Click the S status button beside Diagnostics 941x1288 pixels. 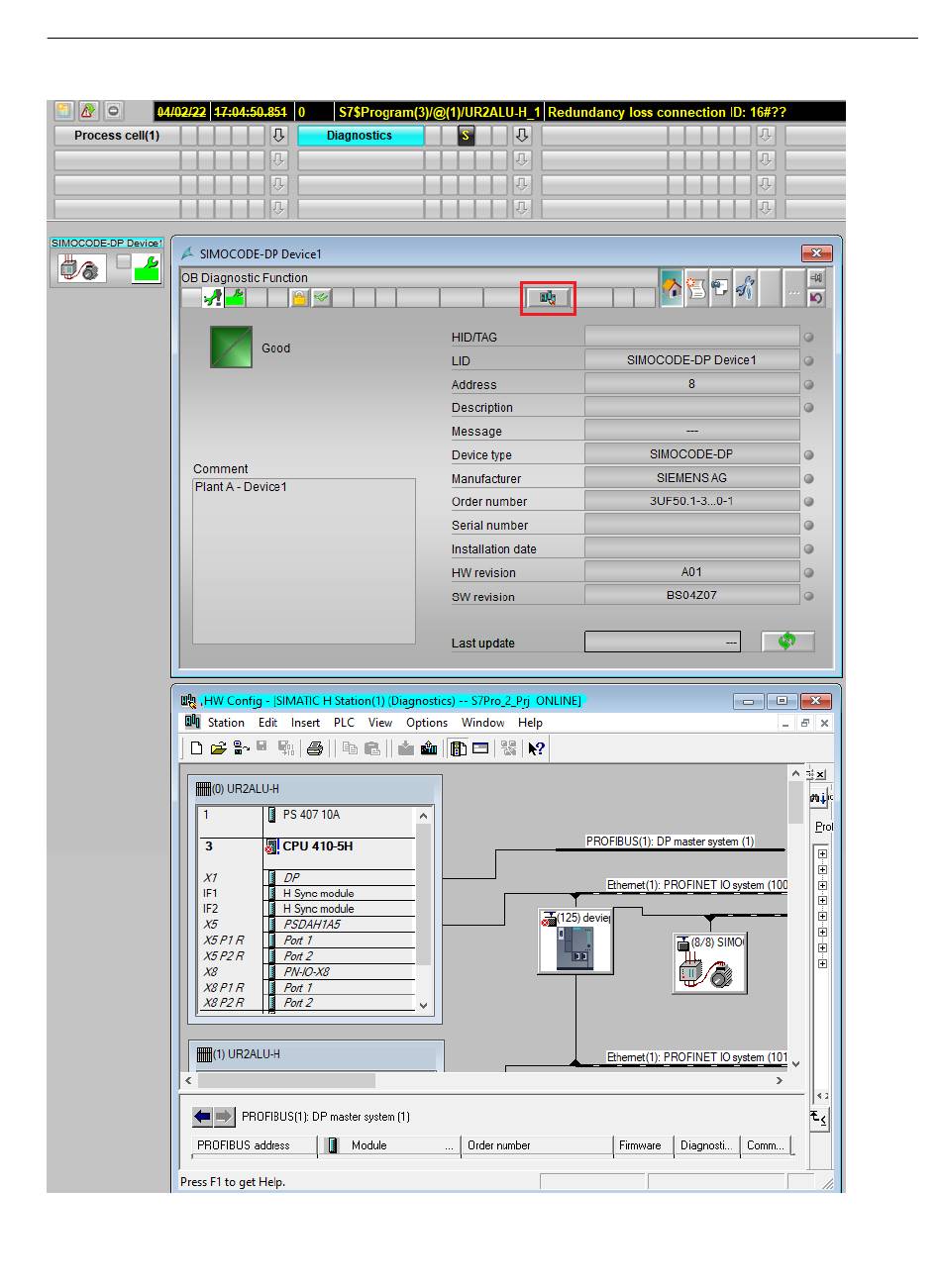pos(466,136)
